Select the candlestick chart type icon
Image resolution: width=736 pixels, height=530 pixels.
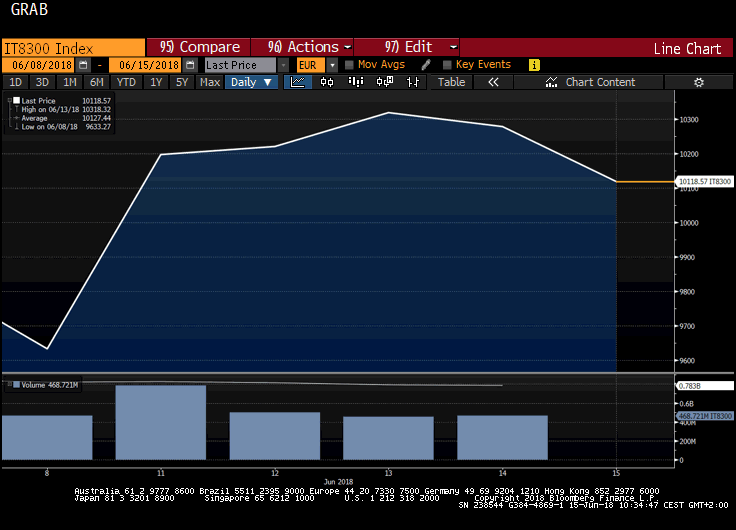[x=327, y=82]
